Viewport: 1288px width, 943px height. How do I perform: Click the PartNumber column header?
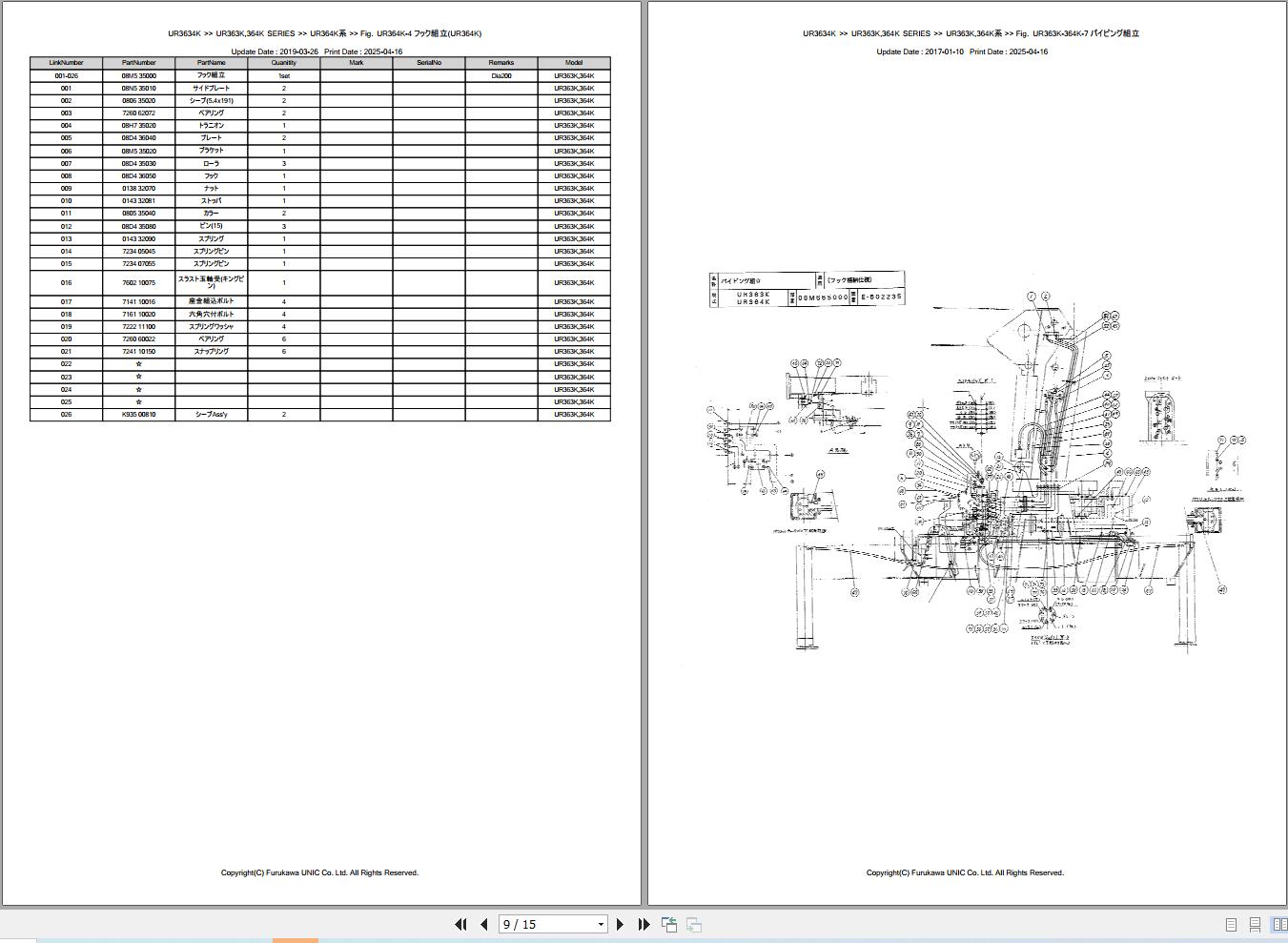tap(138, 63)
